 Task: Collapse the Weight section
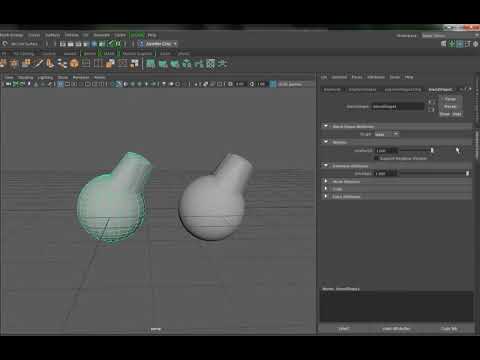pos(326,142)
